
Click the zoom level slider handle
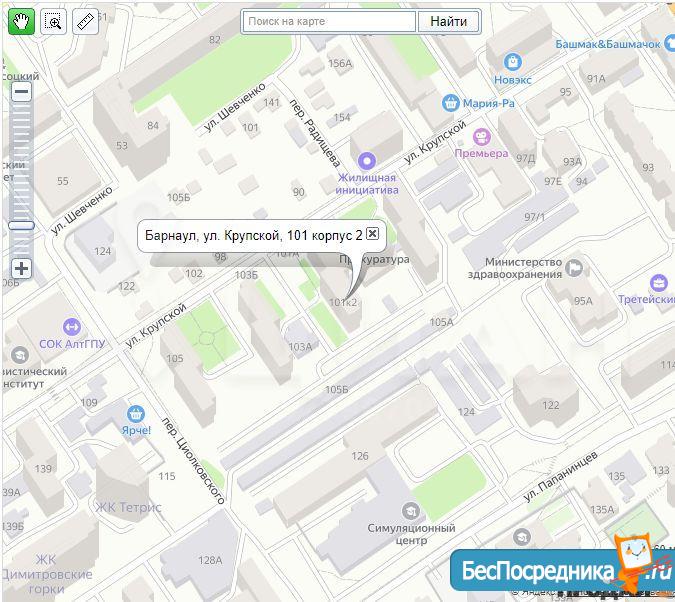click(x=21, y=225)
